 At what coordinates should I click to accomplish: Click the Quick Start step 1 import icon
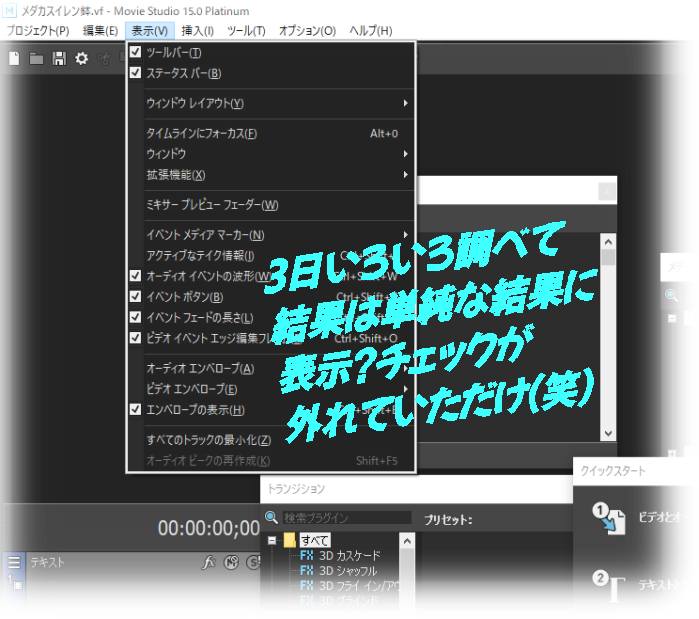pos(609,518)
